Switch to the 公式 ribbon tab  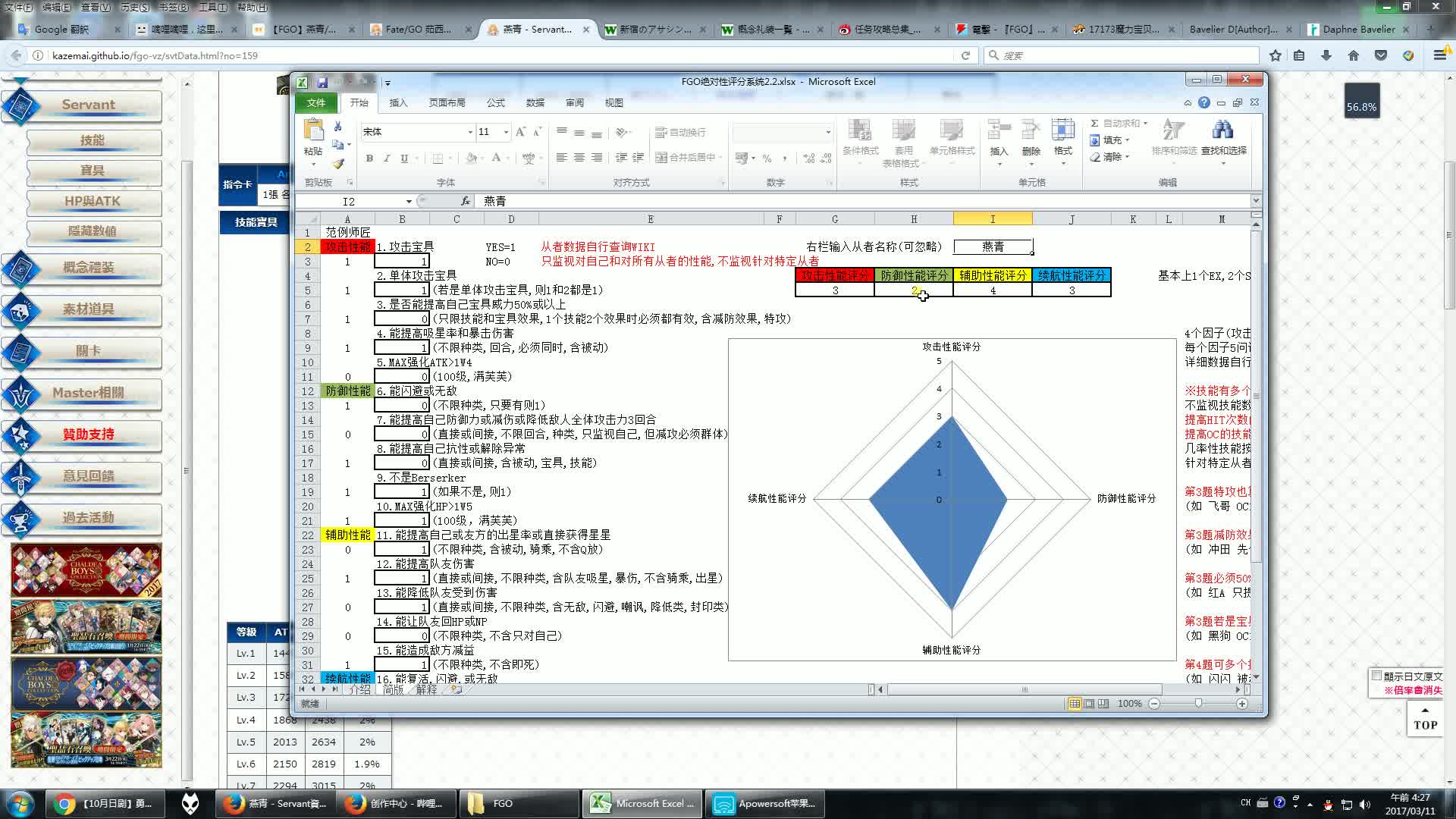(495, 103)
